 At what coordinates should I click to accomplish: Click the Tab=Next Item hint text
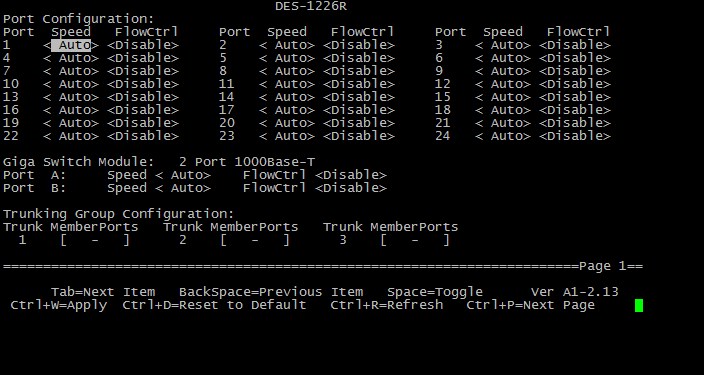pos(103,292)
